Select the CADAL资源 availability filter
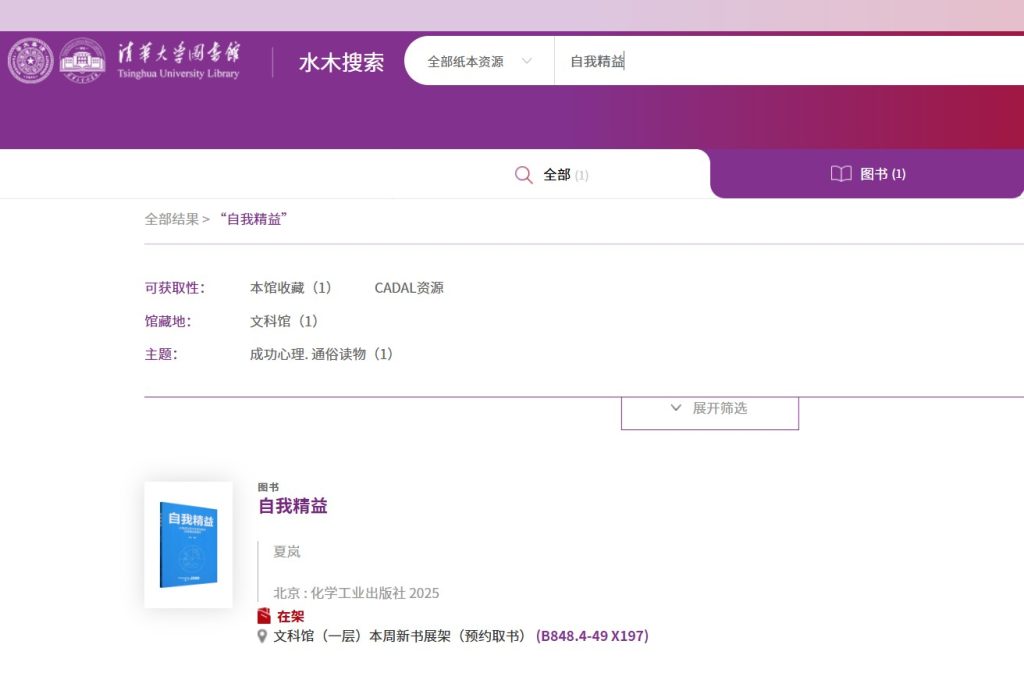 [409, 288]
